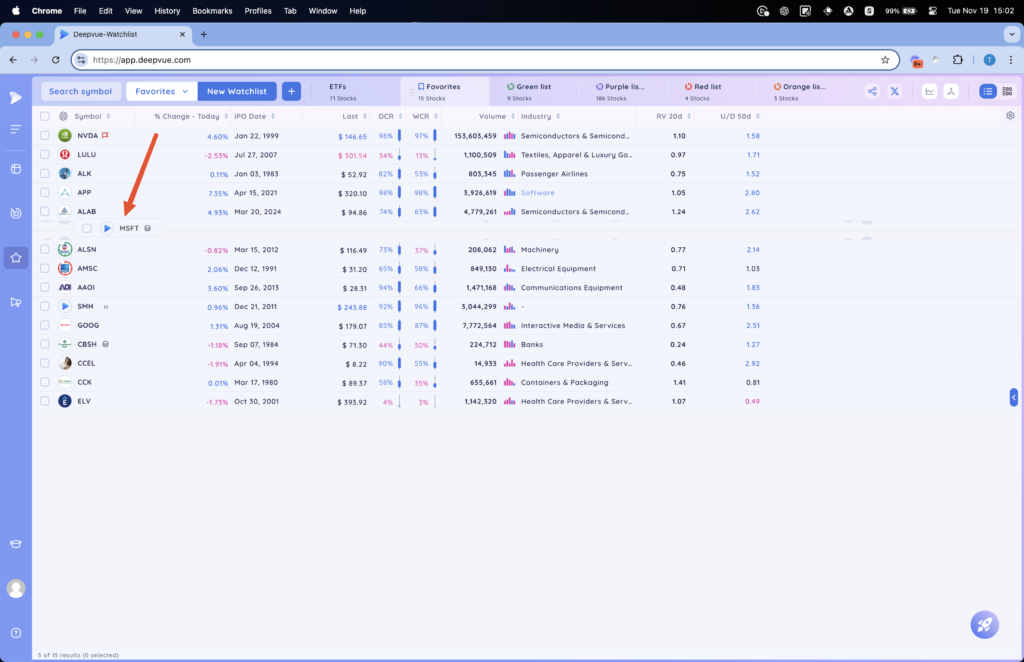The image size is (1024, 662).
Task: Open the History menu in menu bar
Action: click(x=167, y=10)
